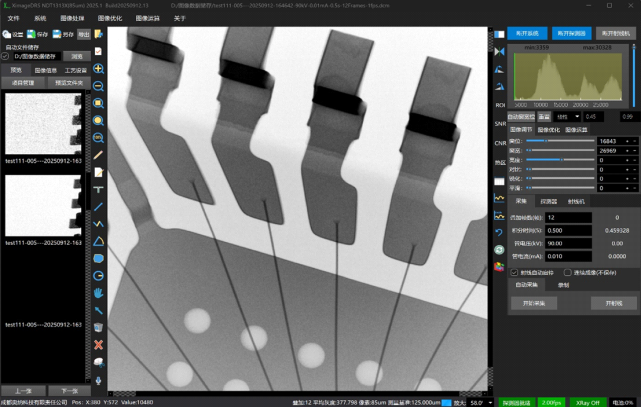Click the plus stepper beside 窗位 value
Viewport: 641px width, 407px height.
[x=627, y=141]
